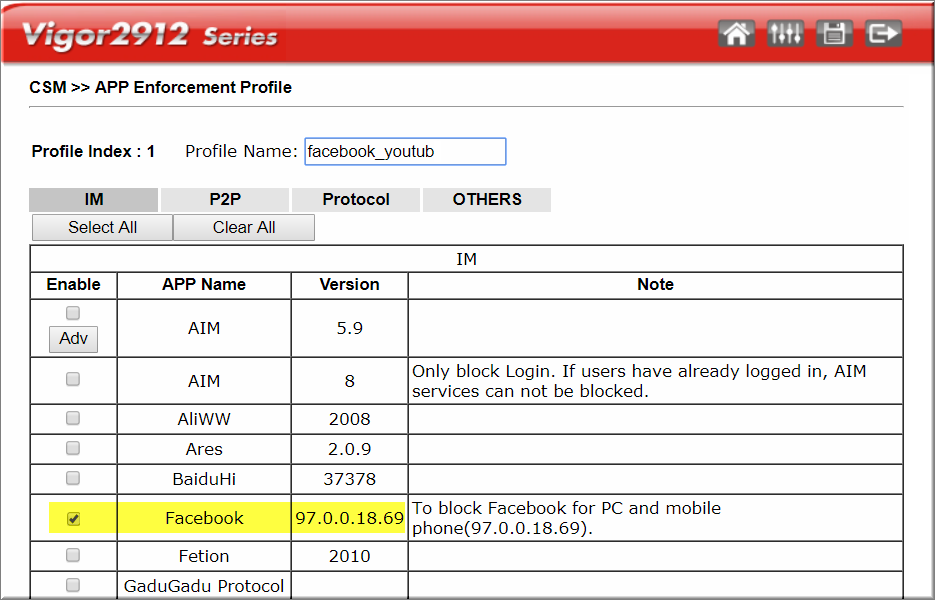Uncheck the Facebook checkbox

click(73, 519)
